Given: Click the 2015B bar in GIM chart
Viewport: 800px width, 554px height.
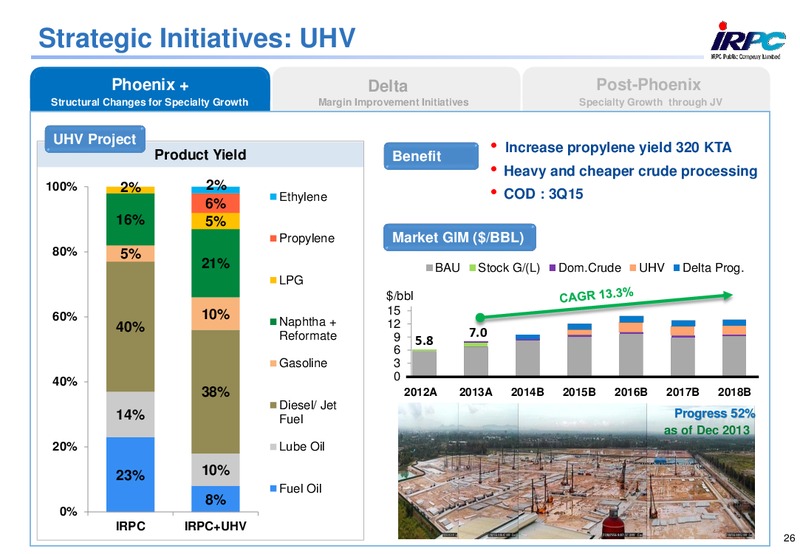Looking at the screenshot, I should (x=579, y=350).
